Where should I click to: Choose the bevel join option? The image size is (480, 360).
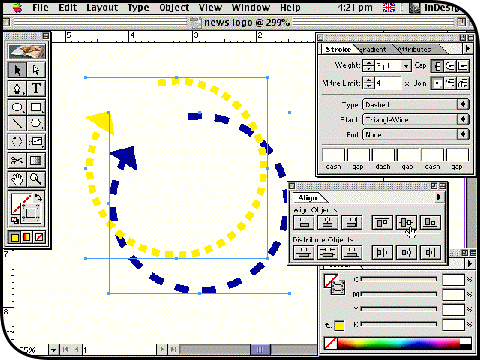463,83
